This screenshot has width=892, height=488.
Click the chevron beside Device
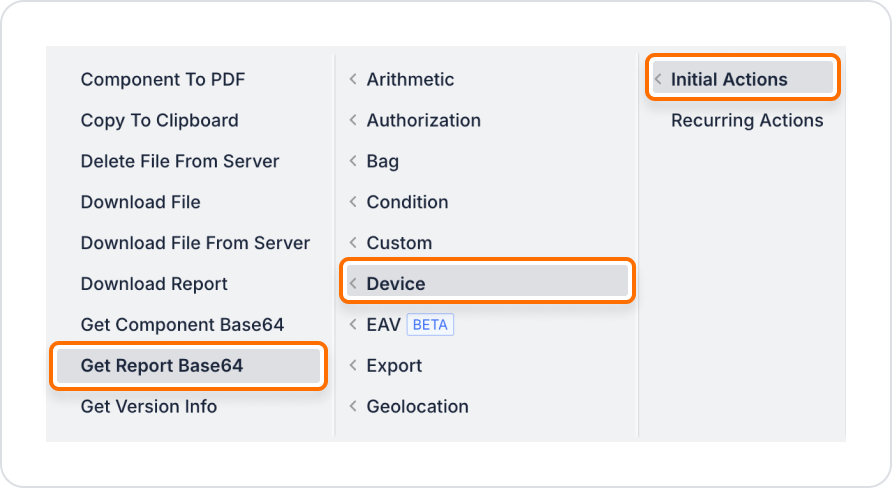tap(353, 284)
